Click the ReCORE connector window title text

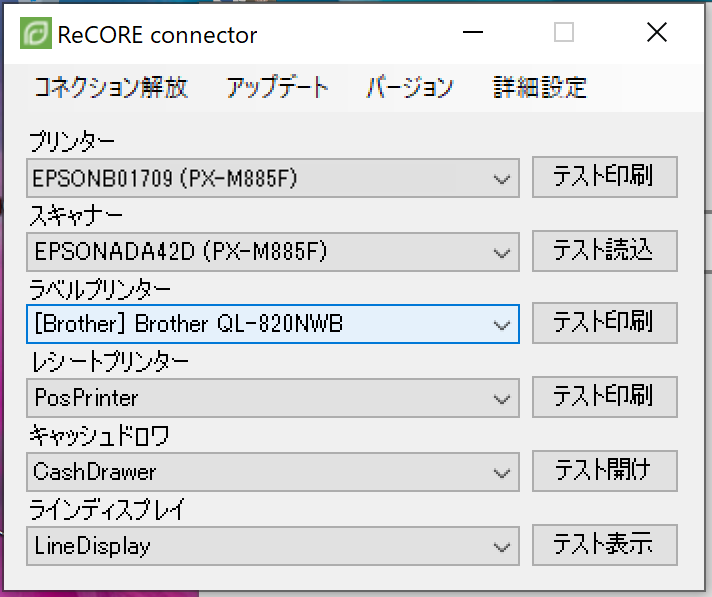point(157,35)
